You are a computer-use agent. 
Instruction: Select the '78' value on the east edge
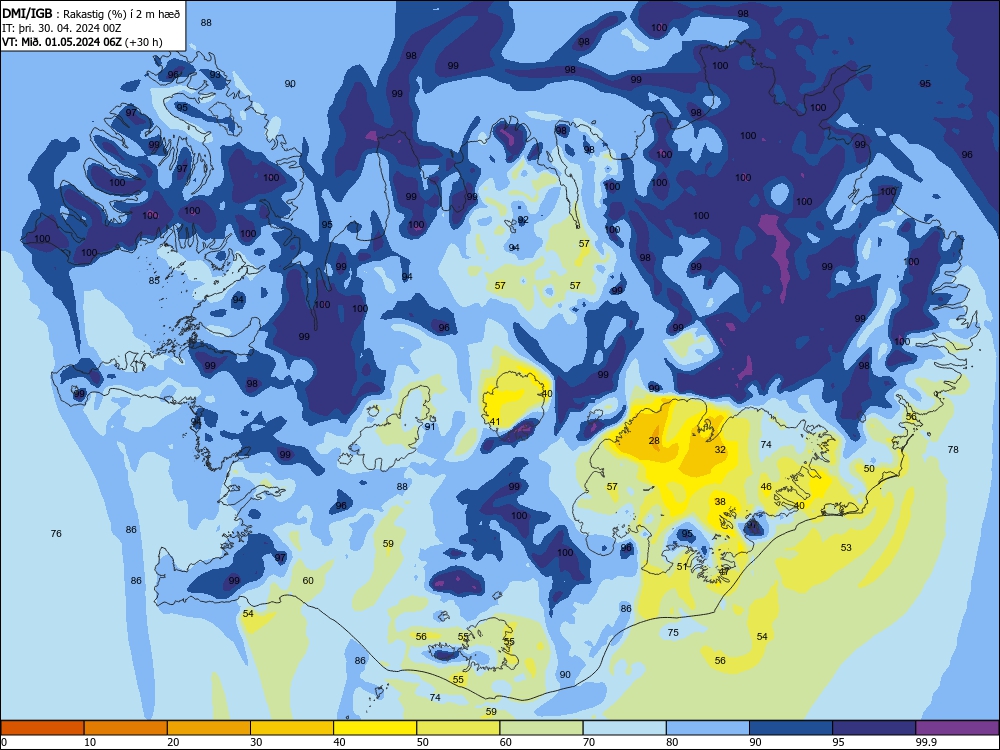click(x=953, y=450)
